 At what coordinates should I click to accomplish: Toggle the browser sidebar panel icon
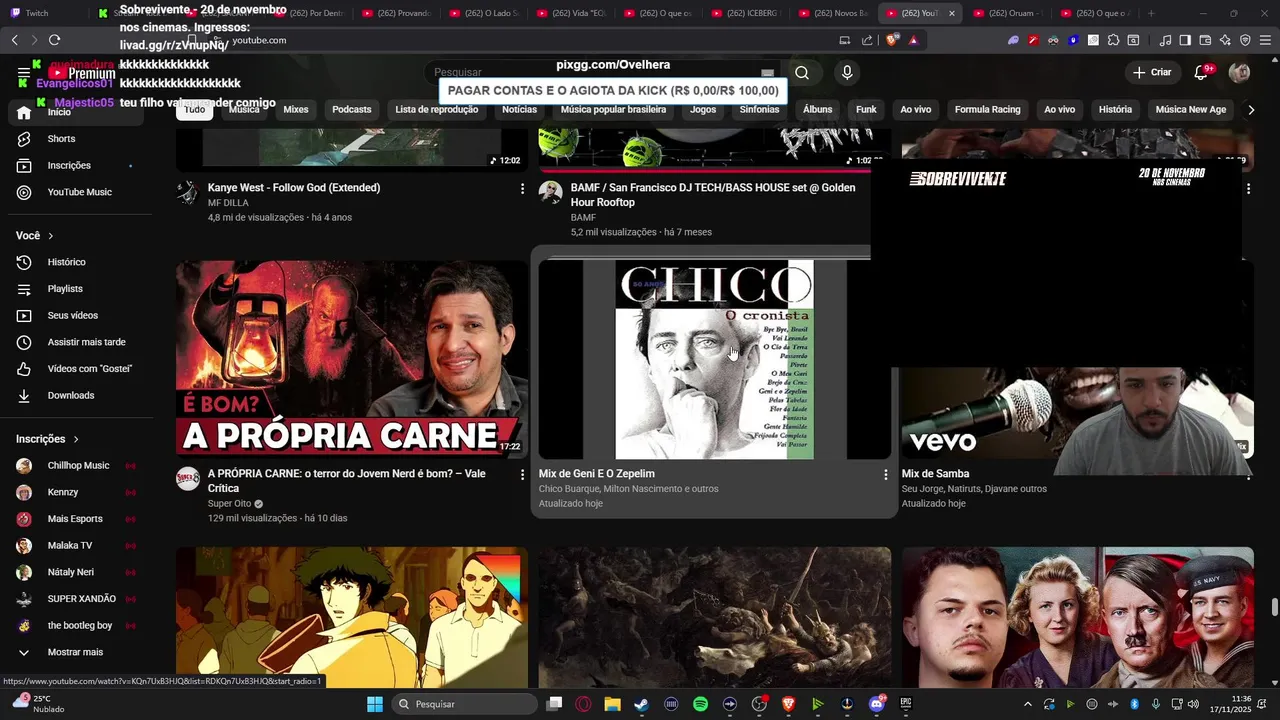1185,40
